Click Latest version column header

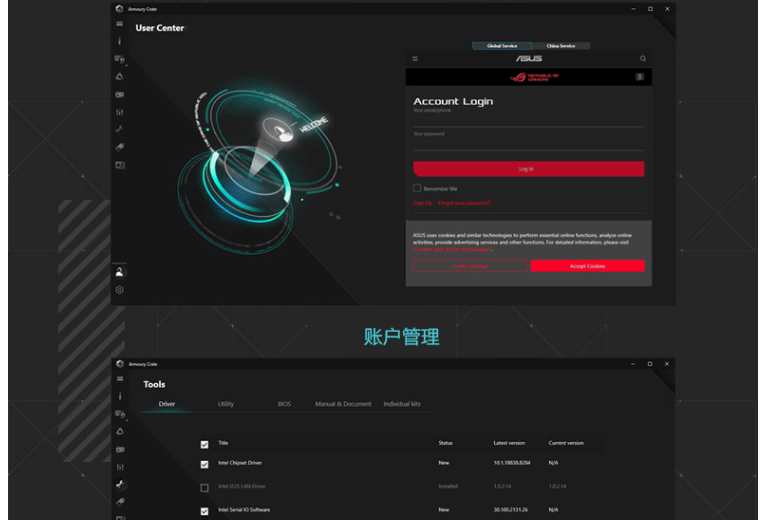point(509,443)
